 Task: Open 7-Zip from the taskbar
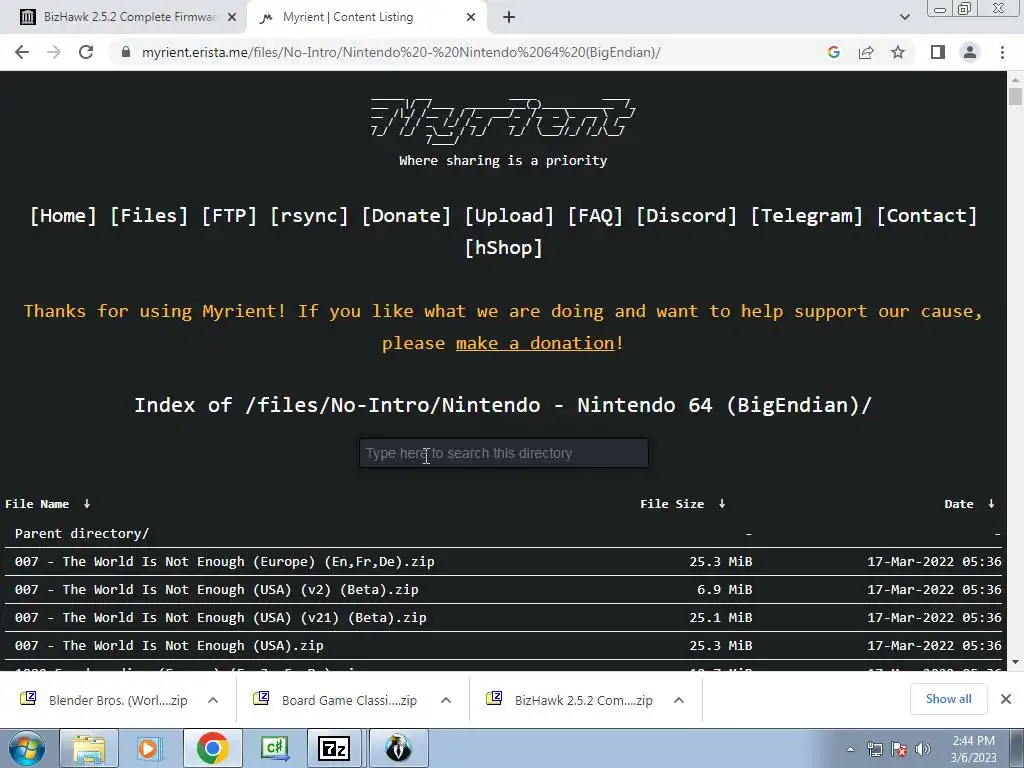point(334,748)
